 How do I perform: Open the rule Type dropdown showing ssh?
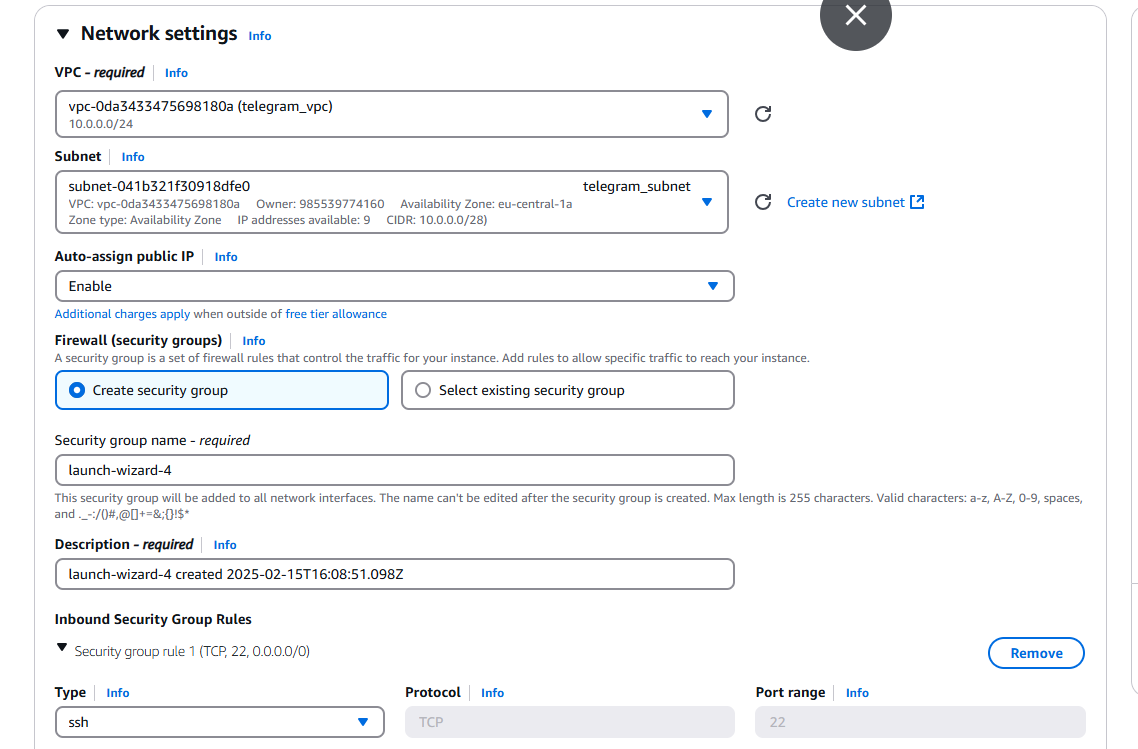219,722
